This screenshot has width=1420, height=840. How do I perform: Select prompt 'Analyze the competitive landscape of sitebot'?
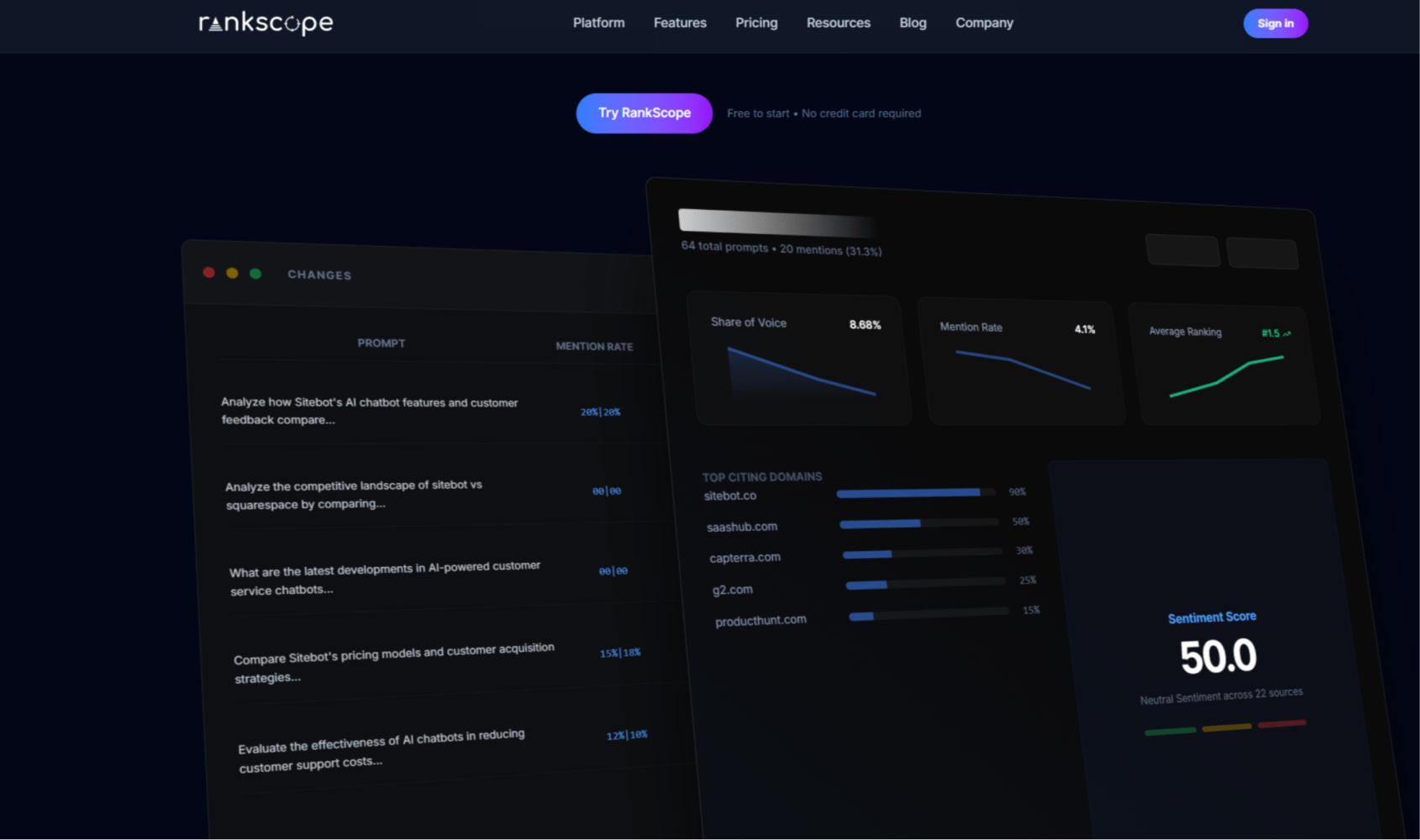(x=354, y=495)
